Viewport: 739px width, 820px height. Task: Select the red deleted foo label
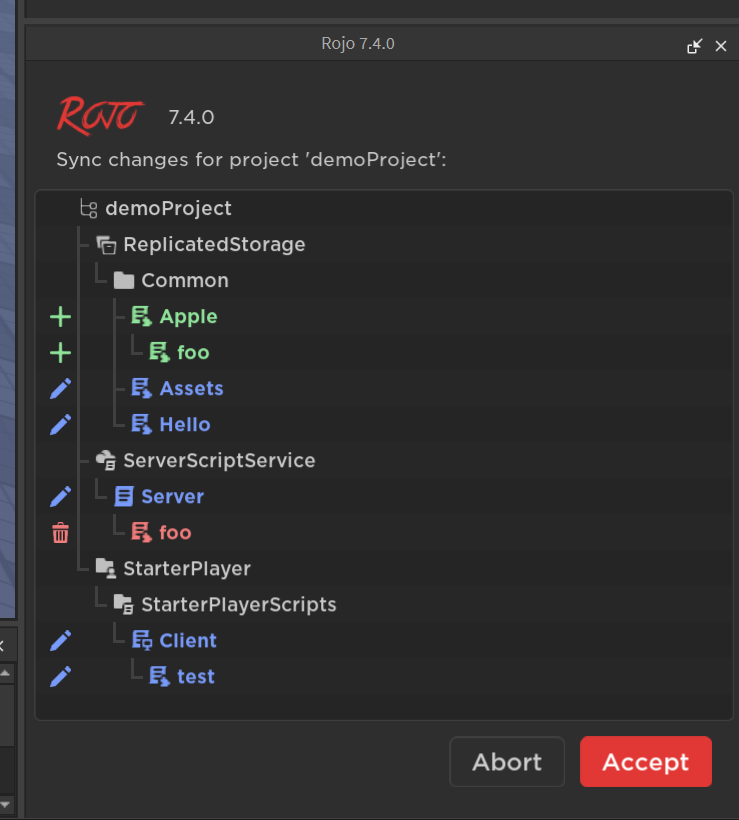click(176, 533)
